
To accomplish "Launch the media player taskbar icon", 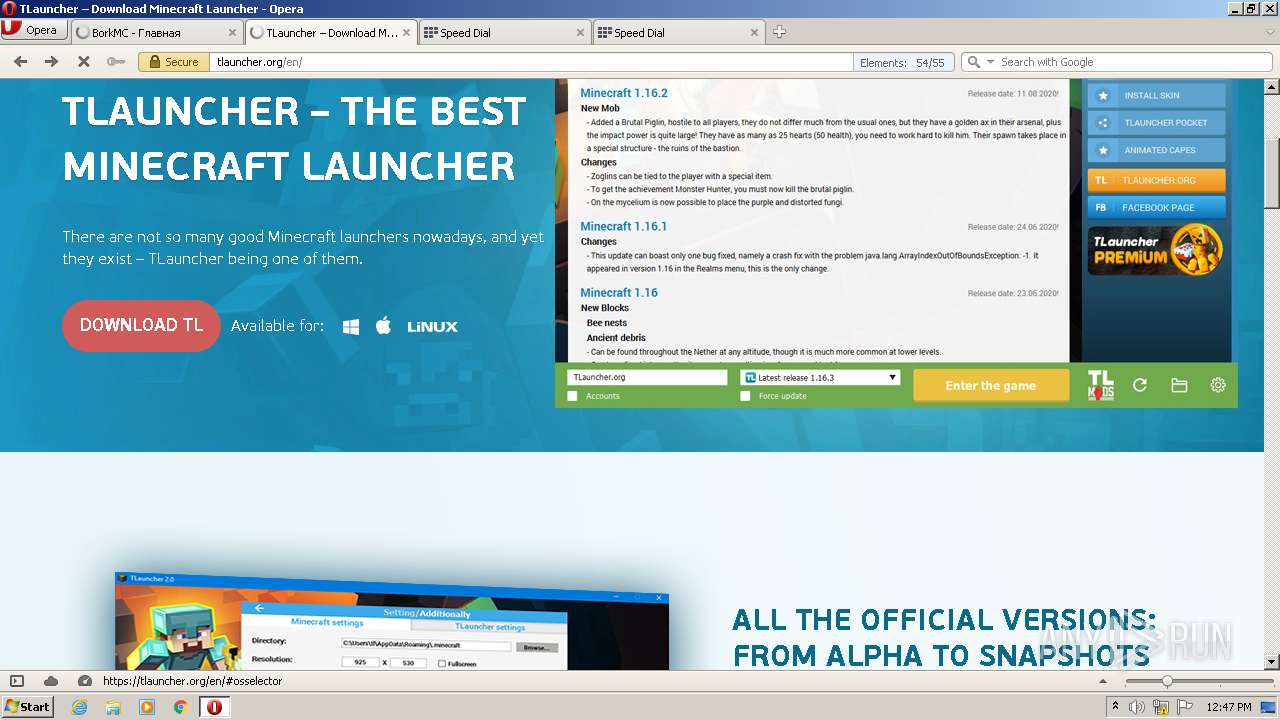I will [147, 707].
